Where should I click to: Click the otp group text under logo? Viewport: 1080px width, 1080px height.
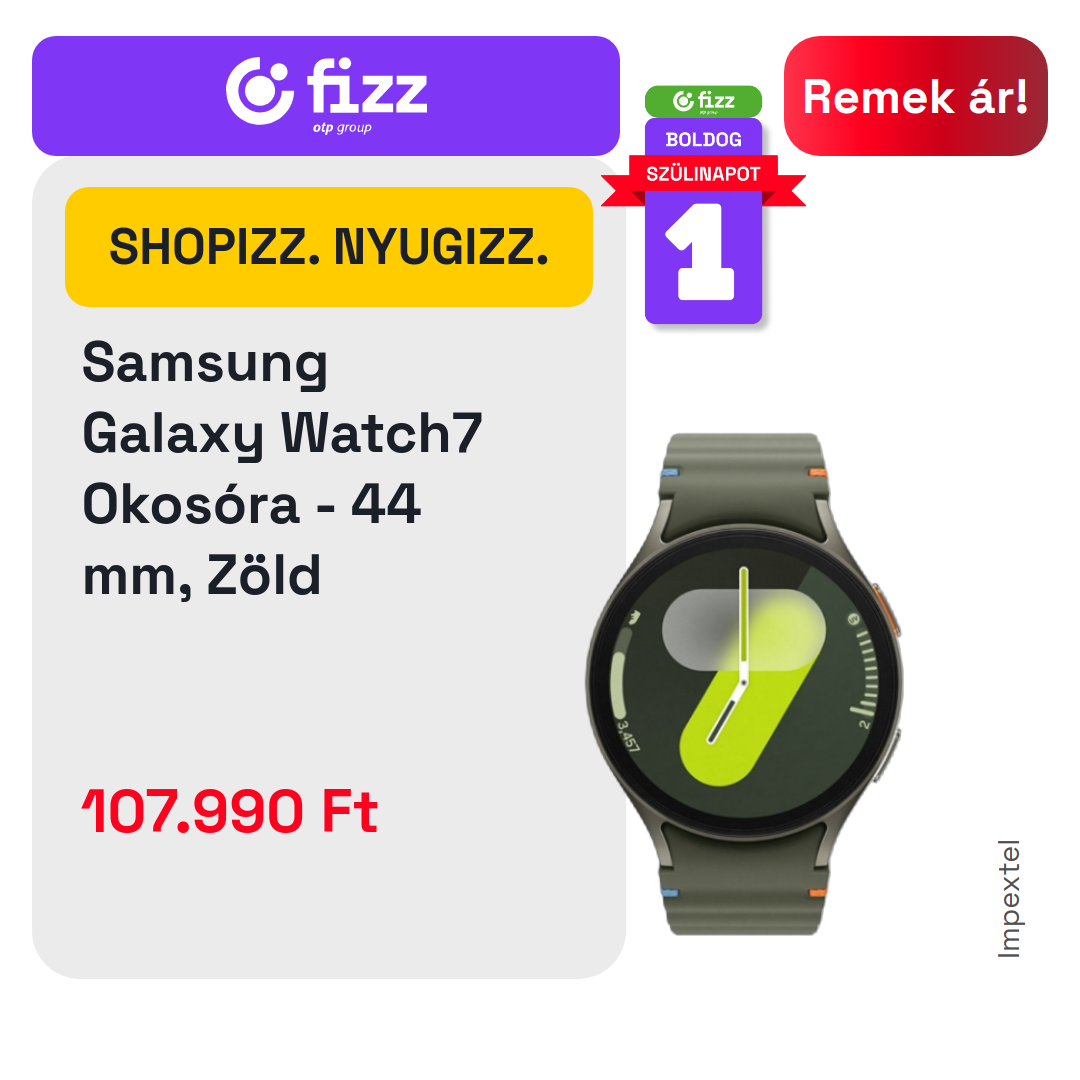(342, 127)
